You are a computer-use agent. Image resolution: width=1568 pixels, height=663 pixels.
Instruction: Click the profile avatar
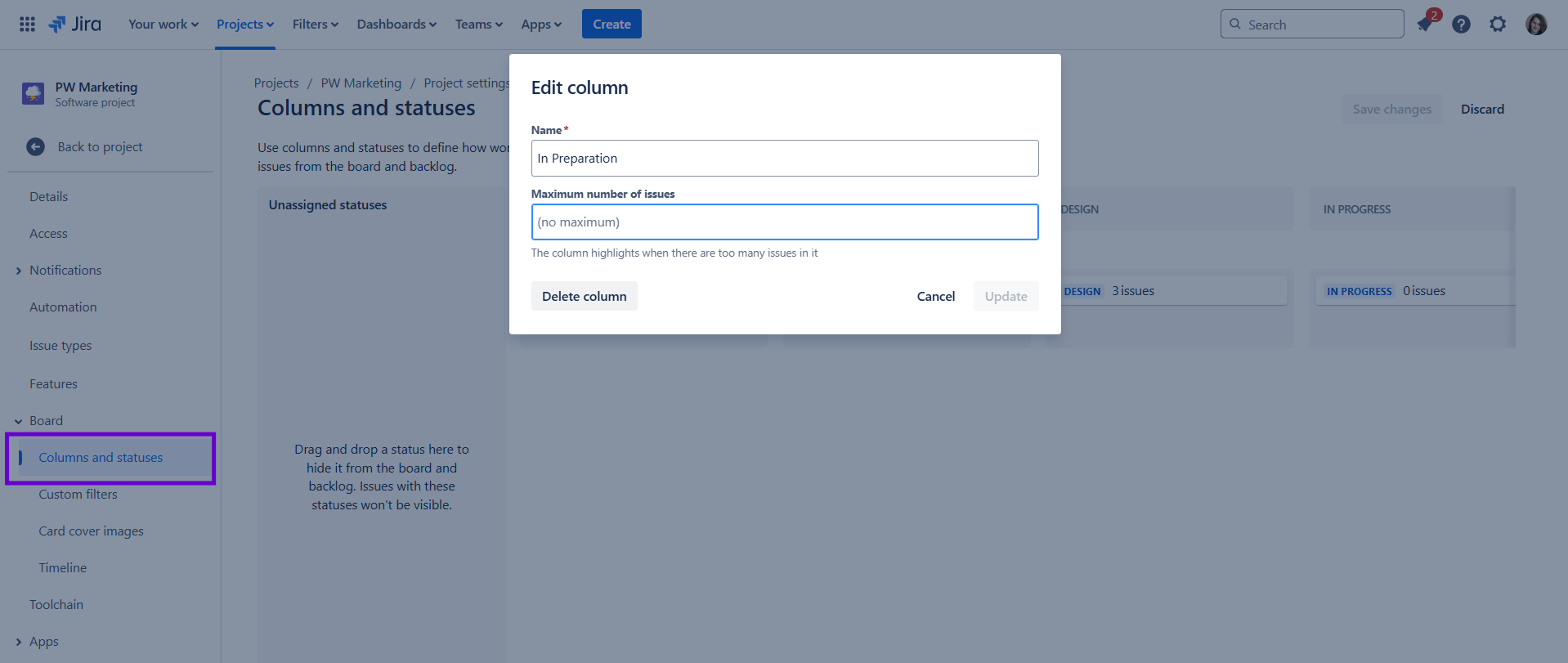tap(1535, 25)
